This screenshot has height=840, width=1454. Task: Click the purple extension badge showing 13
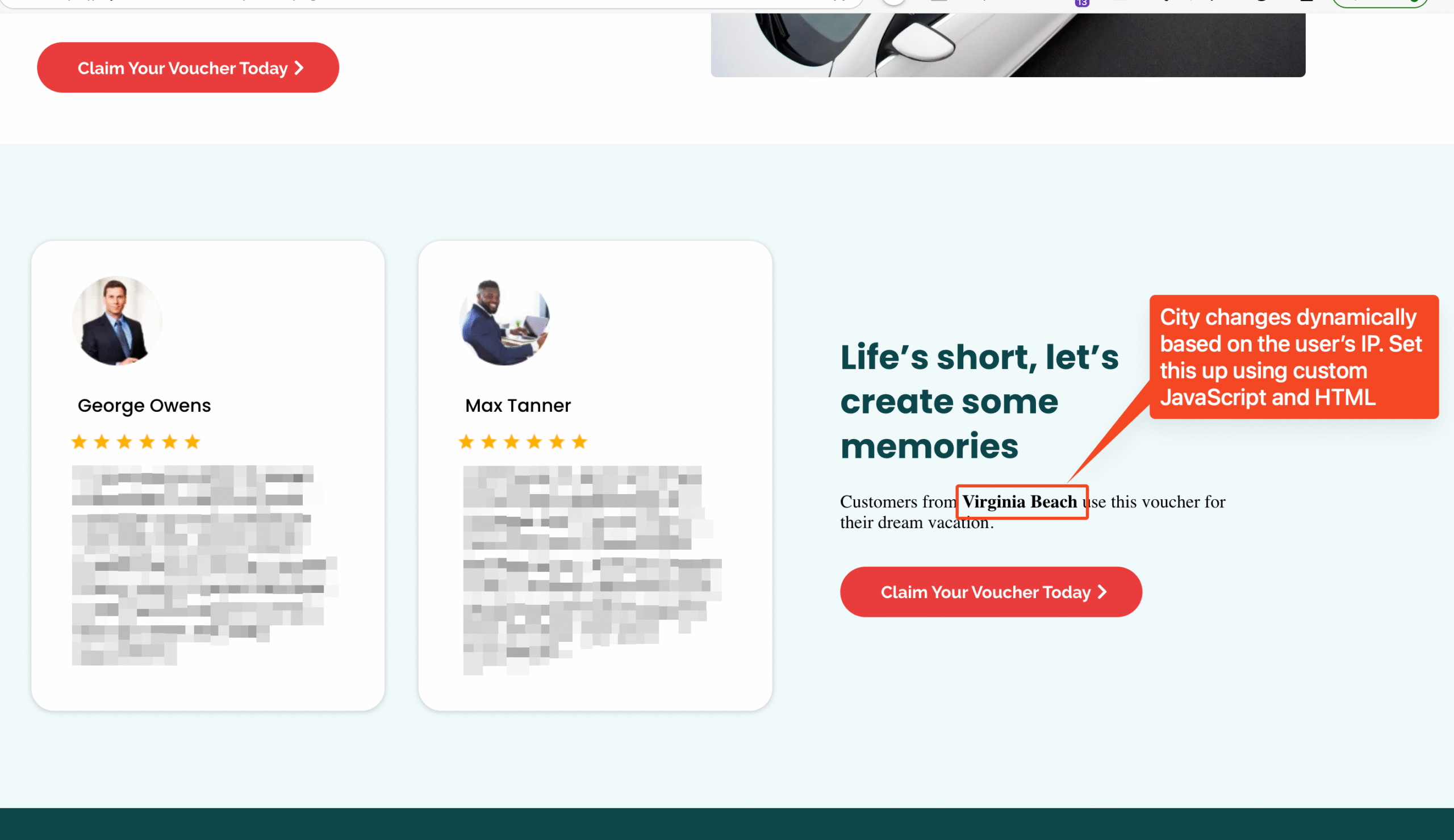[x=1082, y=3]
